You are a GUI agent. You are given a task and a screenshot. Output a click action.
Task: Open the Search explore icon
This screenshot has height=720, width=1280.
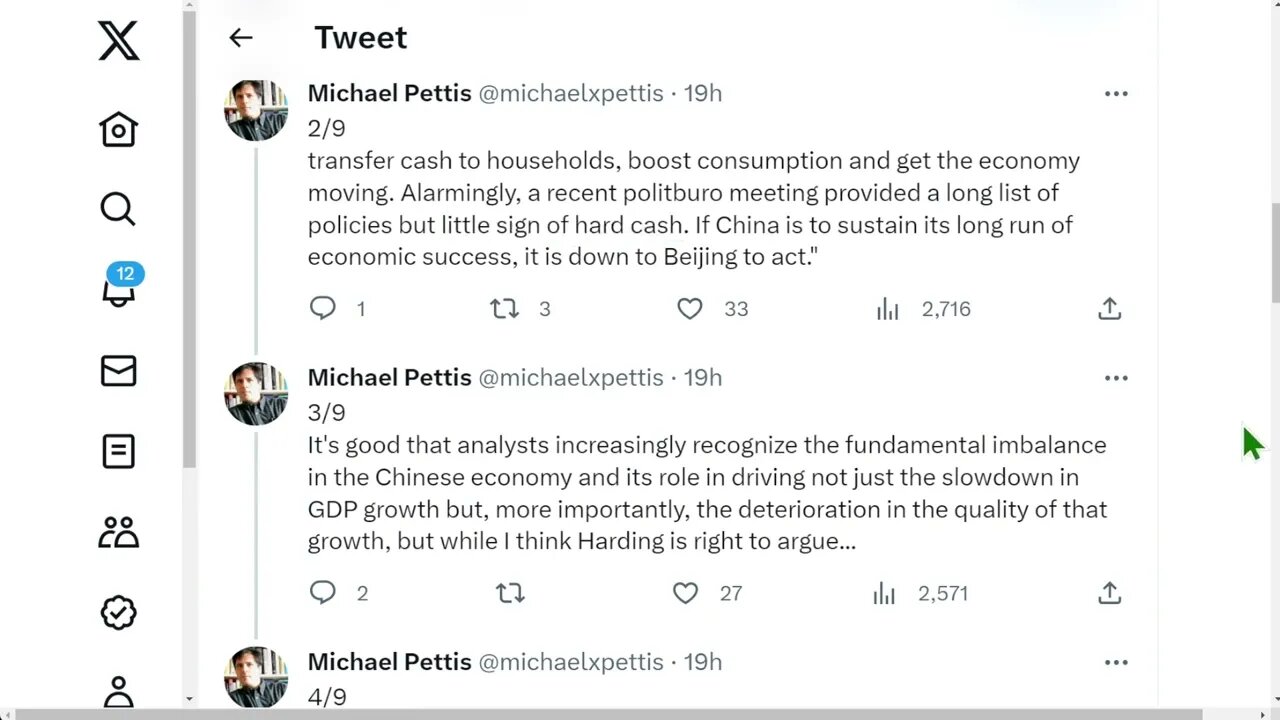click(118, 209)
